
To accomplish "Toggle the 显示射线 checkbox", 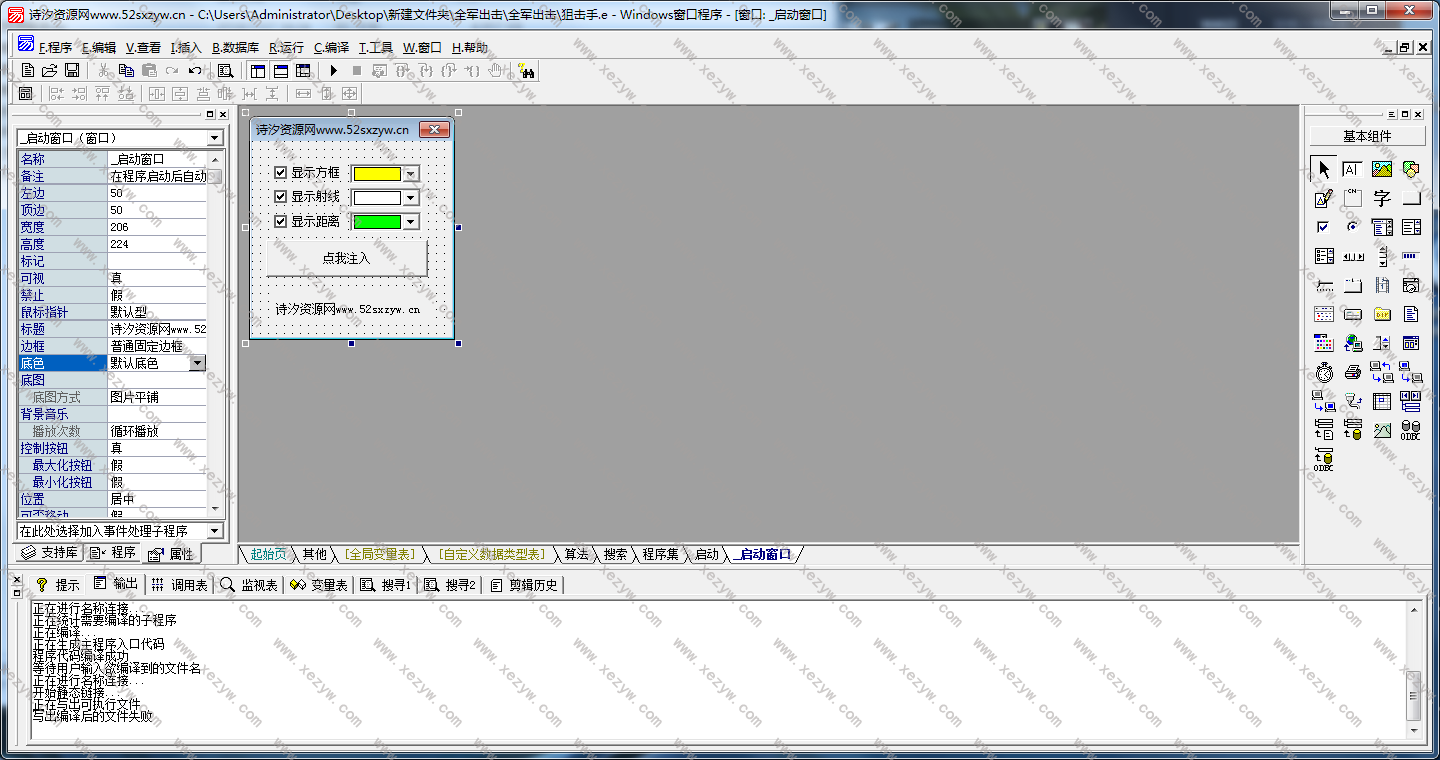I will click(x=280, y=197).
